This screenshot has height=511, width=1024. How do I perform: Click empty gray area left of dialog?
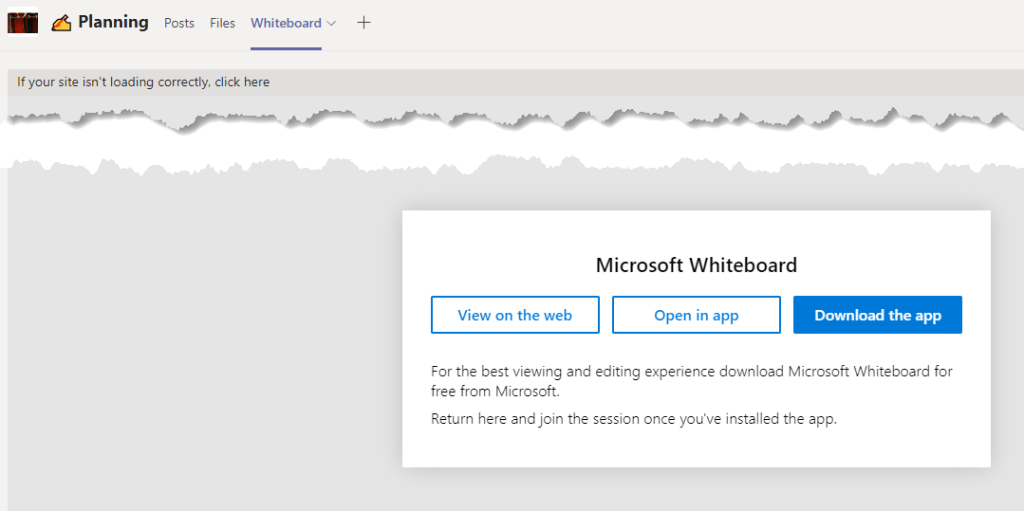tap(200, 340)
